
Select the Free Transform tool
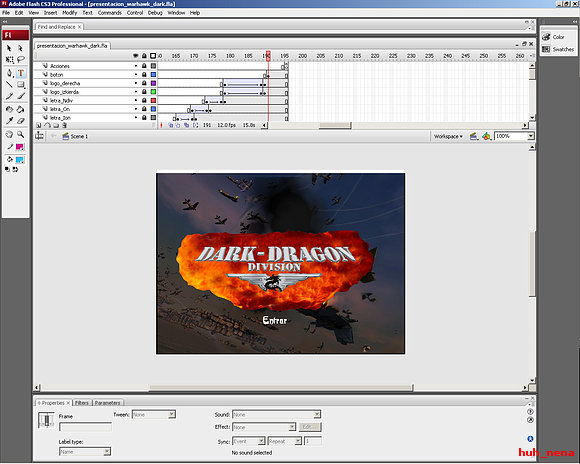click(x=9, y=60)
